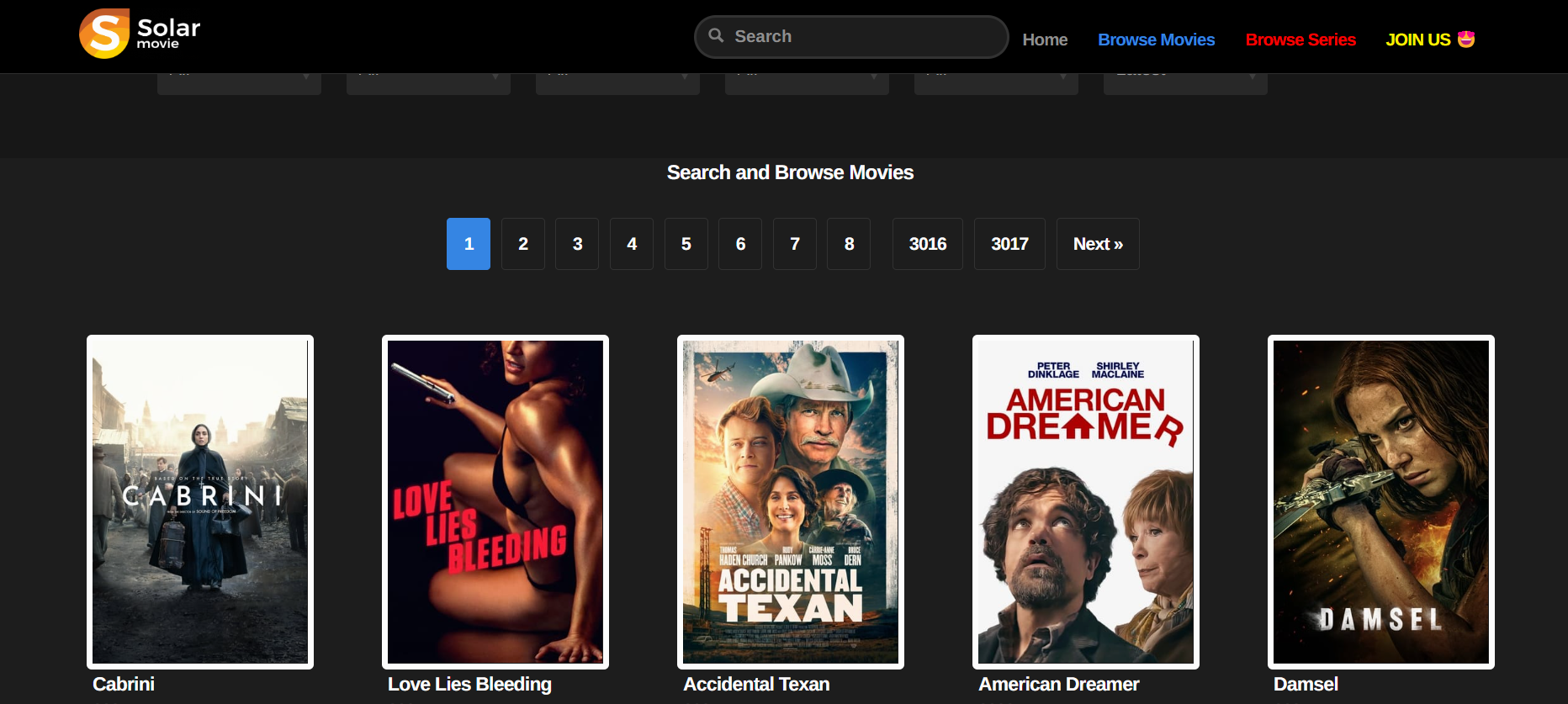Click the American Dreamer title link
The width and height of the screenshot is (1568, 704).
coord(1059,684)
